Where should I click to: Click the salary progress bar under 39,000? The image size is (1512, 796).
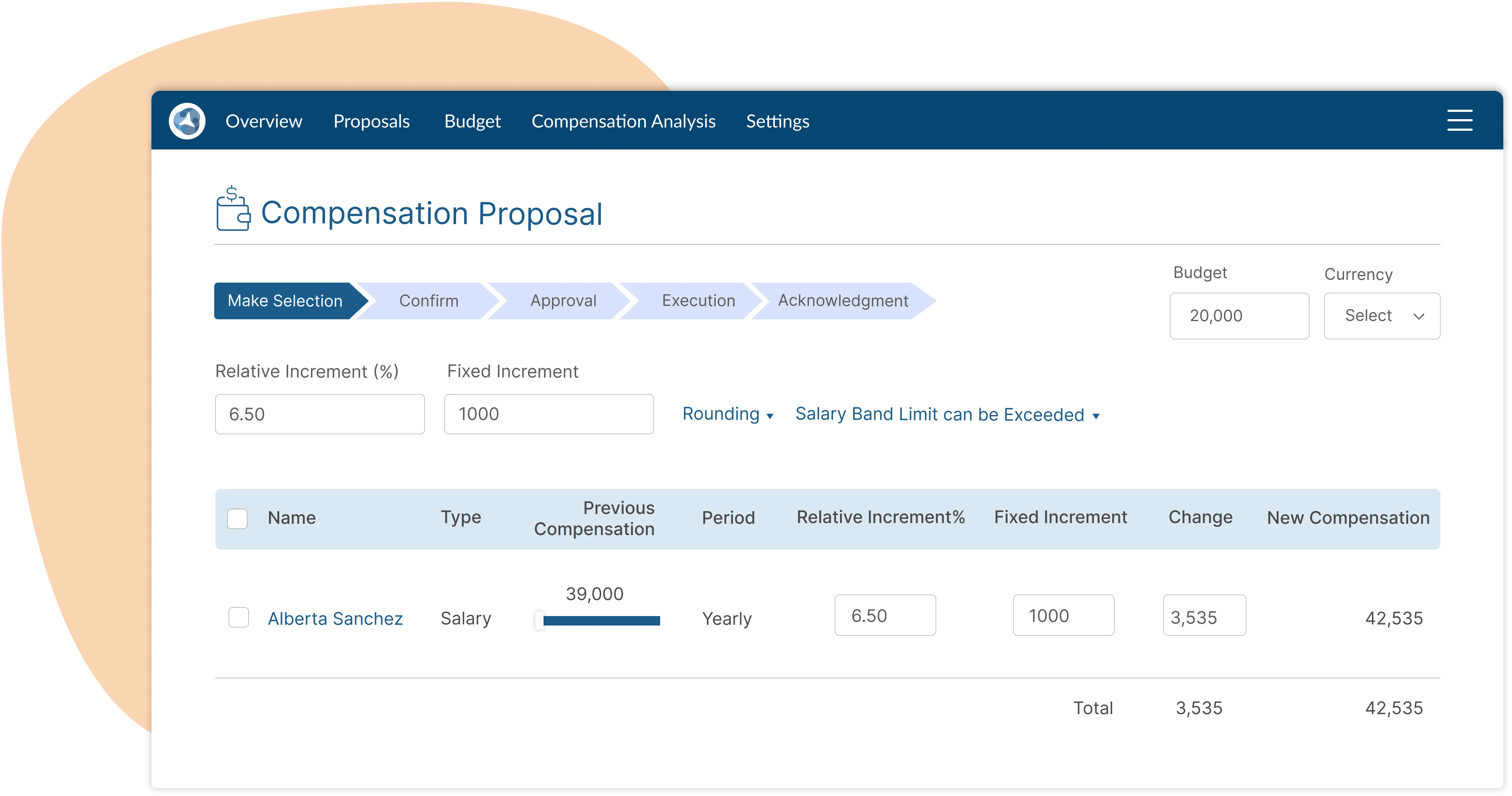(x=597, y=620)
